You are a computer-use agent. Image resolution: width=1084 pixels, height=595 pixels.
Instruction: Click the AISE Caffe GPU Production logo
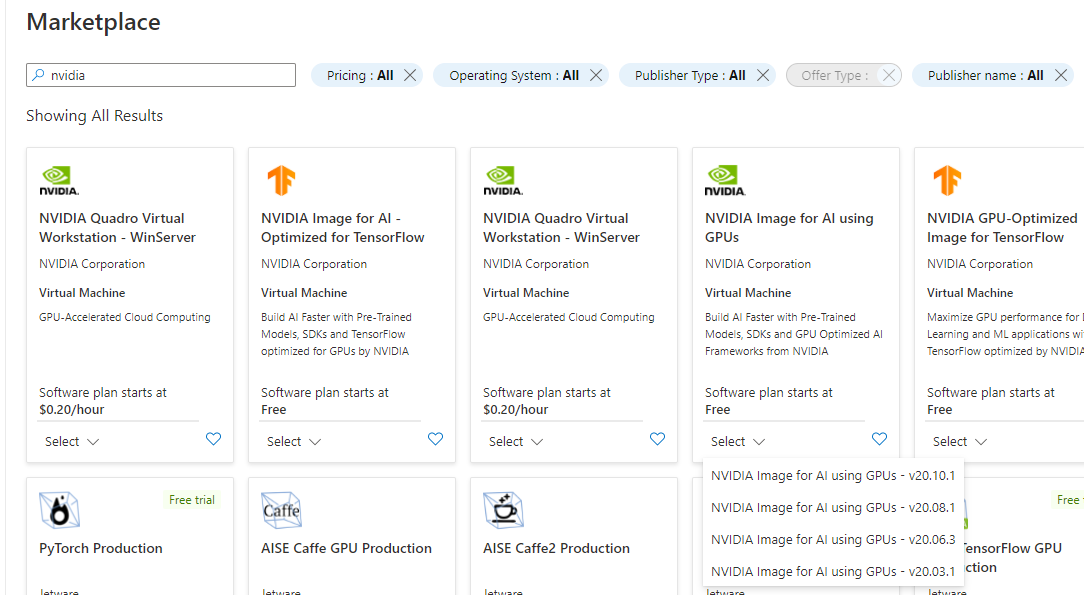(x=281, y=511)
